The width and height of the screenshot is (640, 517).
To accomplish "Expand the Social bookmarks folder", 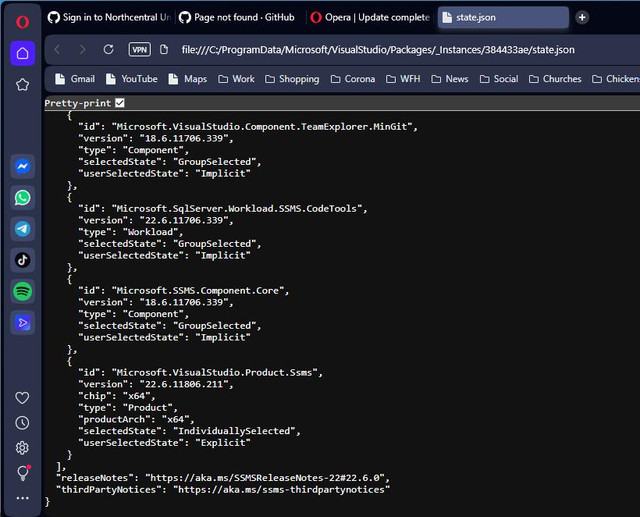I will click(x=499, y=79).
